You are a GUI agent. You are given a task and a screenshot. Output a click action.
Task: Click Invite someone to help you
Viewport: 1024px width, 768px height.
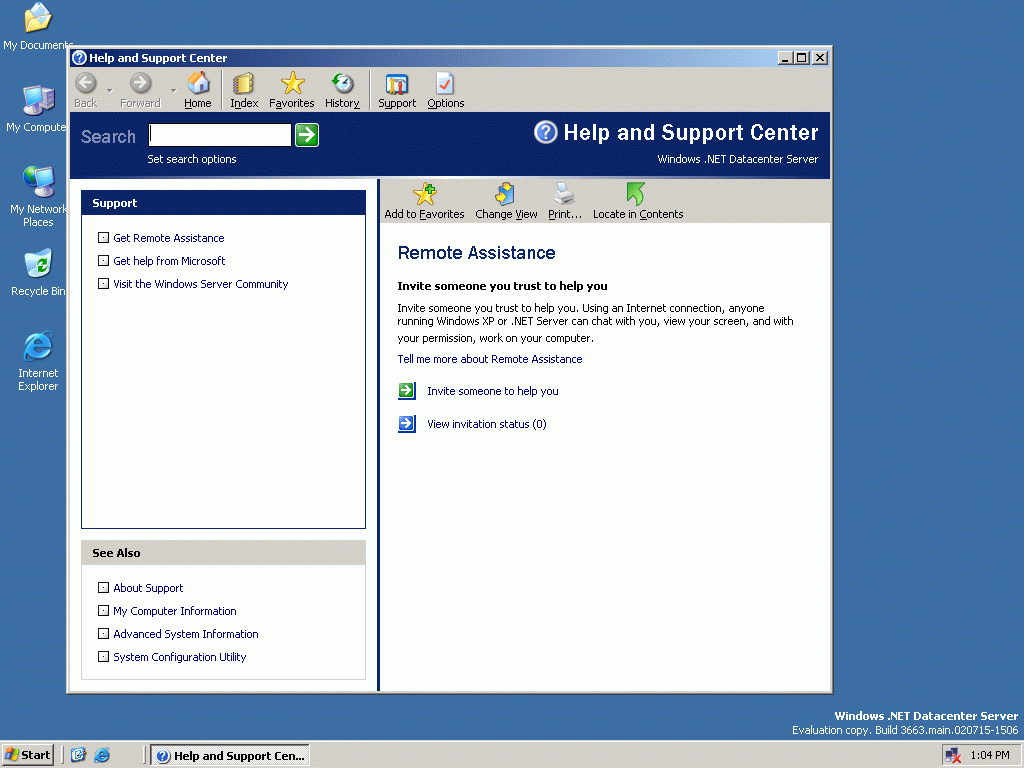(x=492, y=391)
